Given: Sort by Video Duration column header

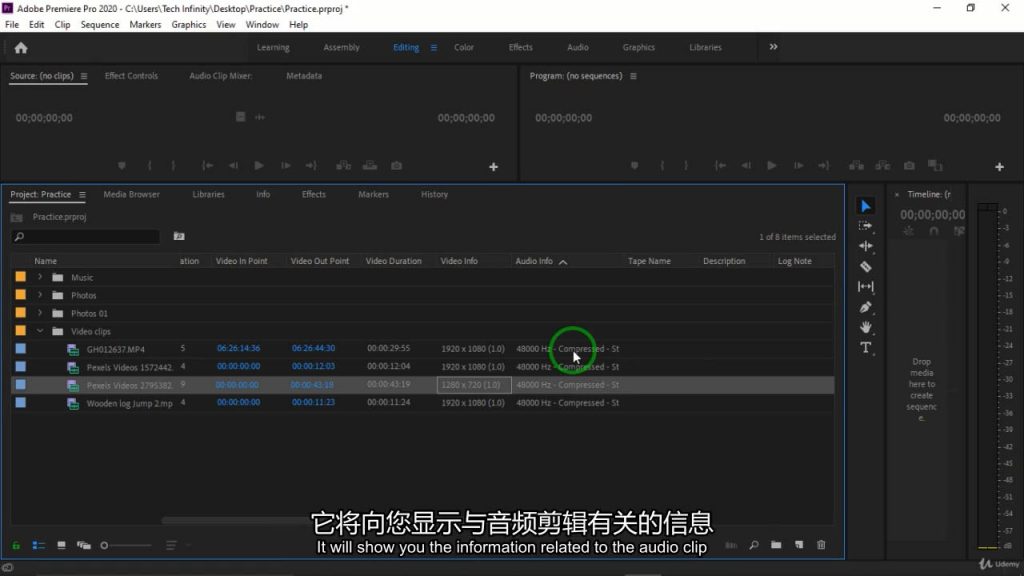Looking at the screenshot, I should coord(393,261).
